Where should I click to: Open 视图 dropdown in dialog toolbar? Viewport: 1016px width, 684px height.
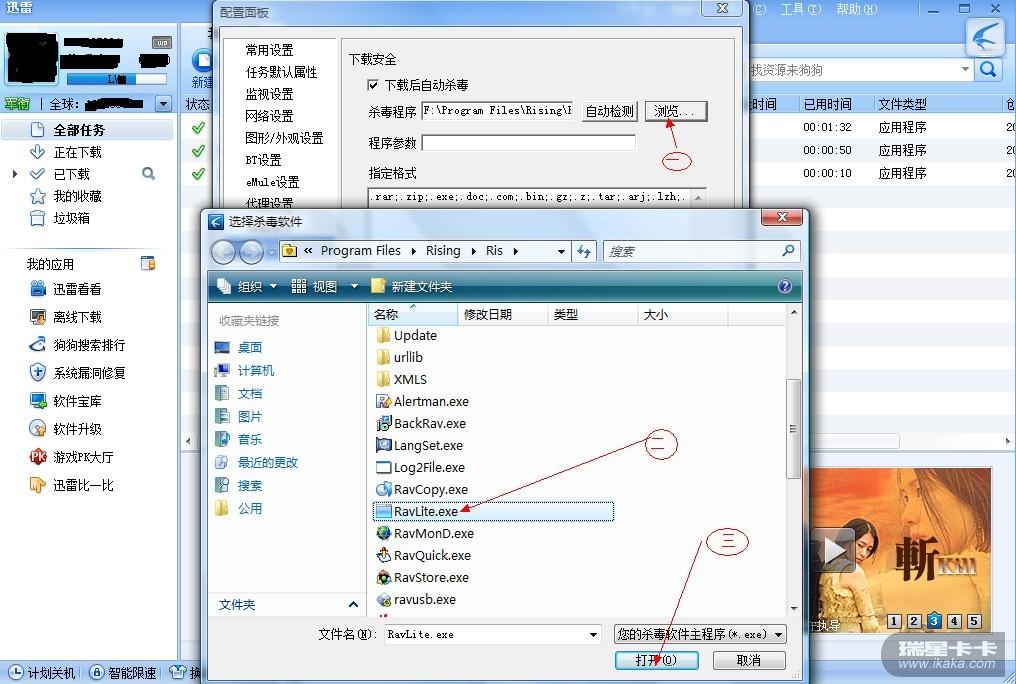[325, 286]
